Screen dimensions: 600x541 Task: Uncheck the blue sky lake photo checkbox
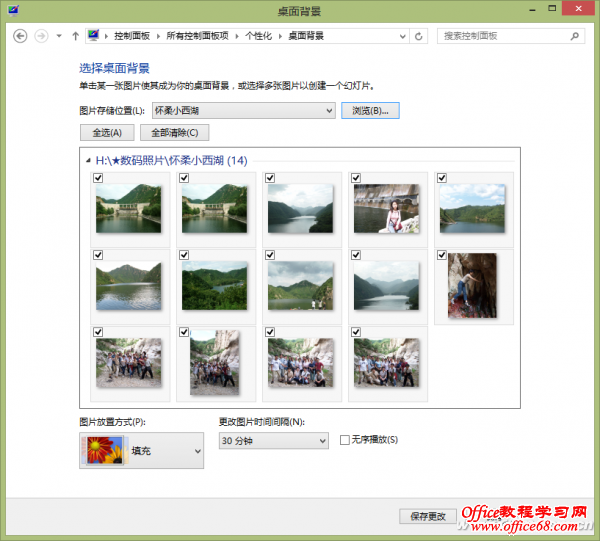[442, 178]
